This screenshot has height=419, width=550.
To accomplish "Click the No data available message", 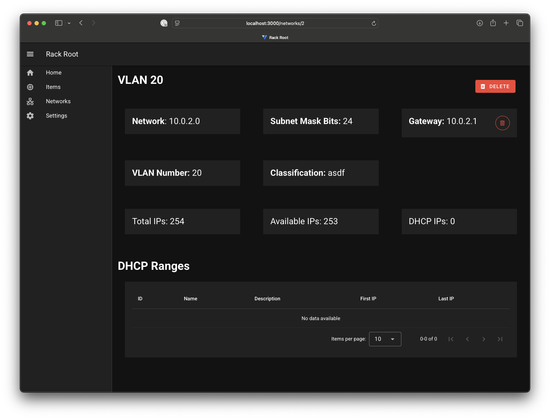I will 321,318.
